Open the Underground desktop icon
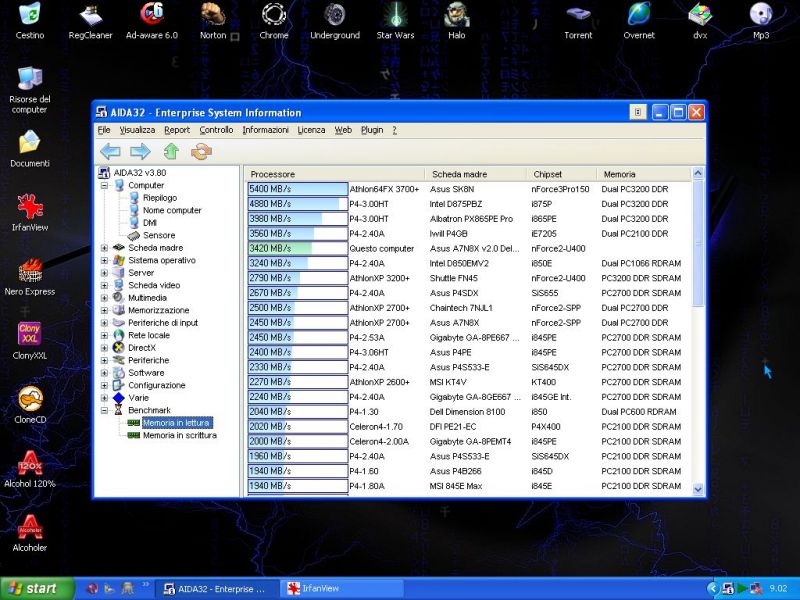The height and width of the screenshot is (600, 800). coord(335,21)
